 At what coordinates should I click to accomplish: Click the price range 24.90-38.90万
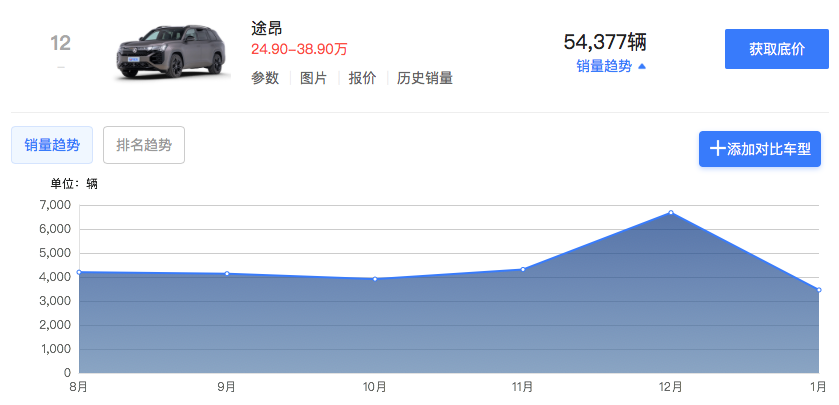(299, 49)
